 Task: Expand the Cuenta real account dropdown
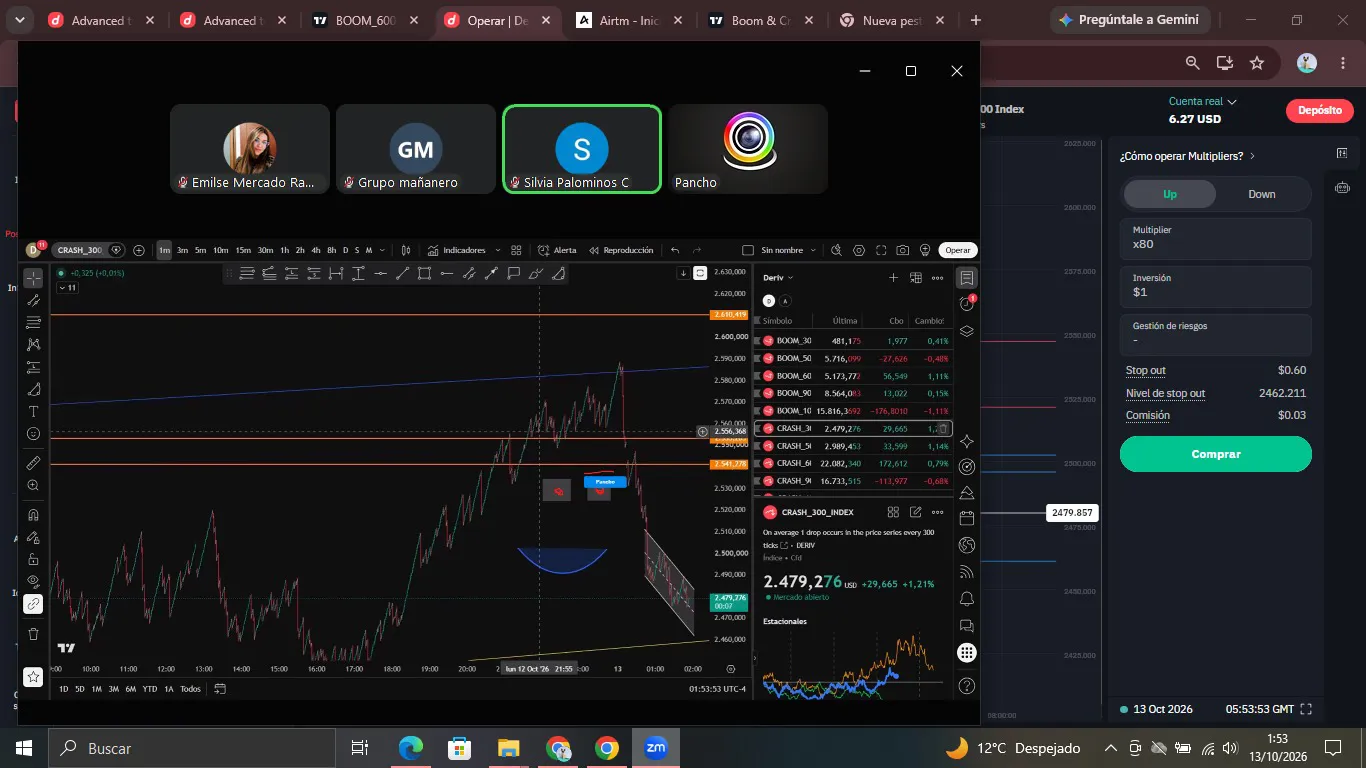(1203, 101)
